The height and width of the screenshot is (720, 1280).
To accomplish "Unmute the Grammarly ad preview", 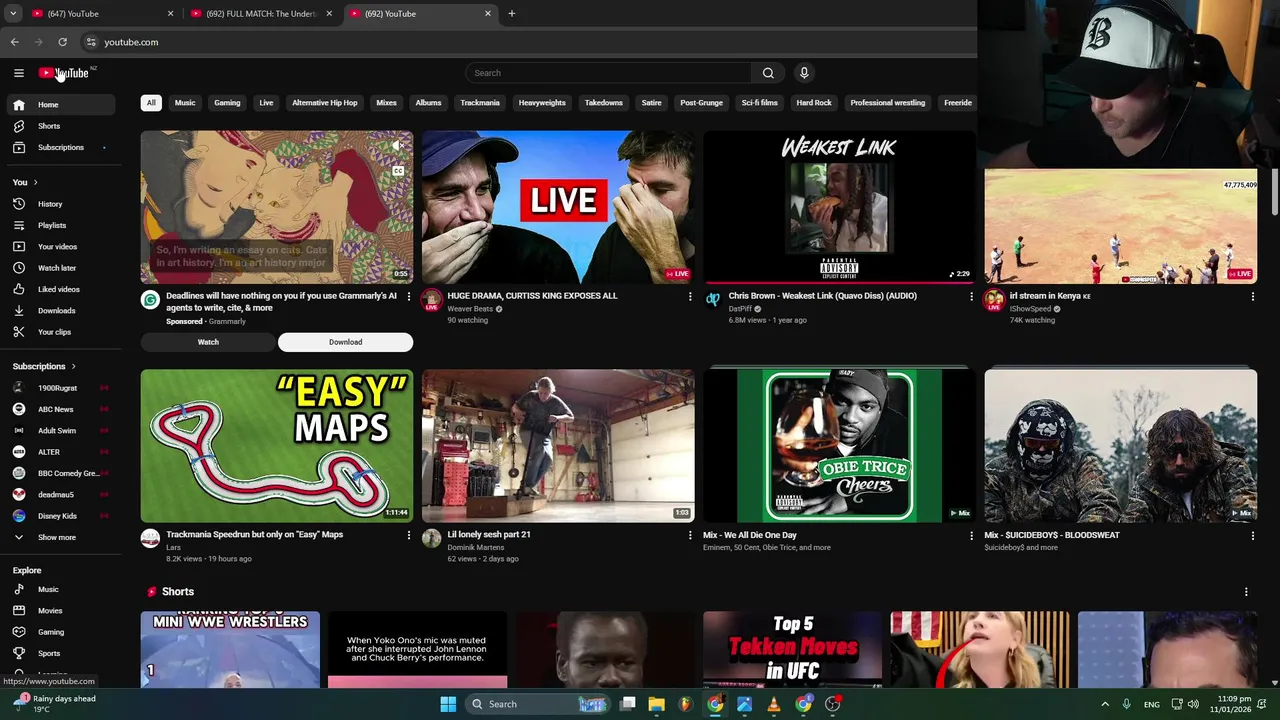I will click(397, 146).
